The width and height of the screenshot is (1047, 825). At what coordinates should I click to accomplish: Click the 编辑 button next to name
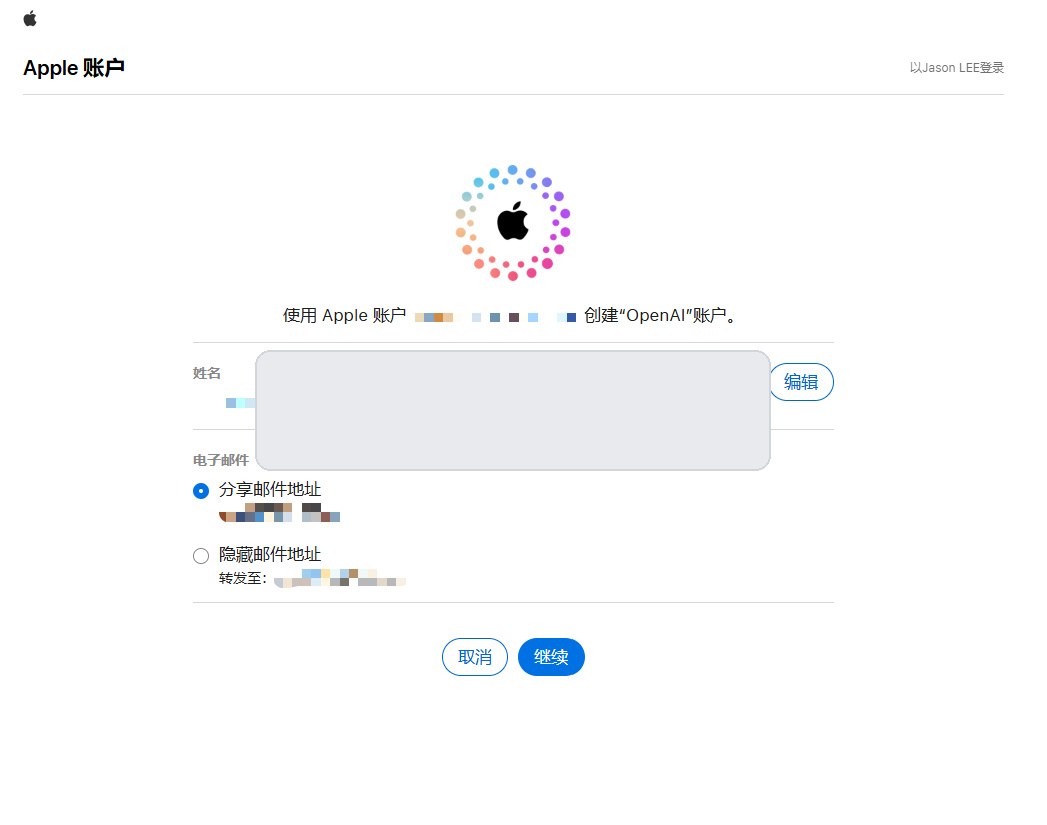(x=801, y=382)
